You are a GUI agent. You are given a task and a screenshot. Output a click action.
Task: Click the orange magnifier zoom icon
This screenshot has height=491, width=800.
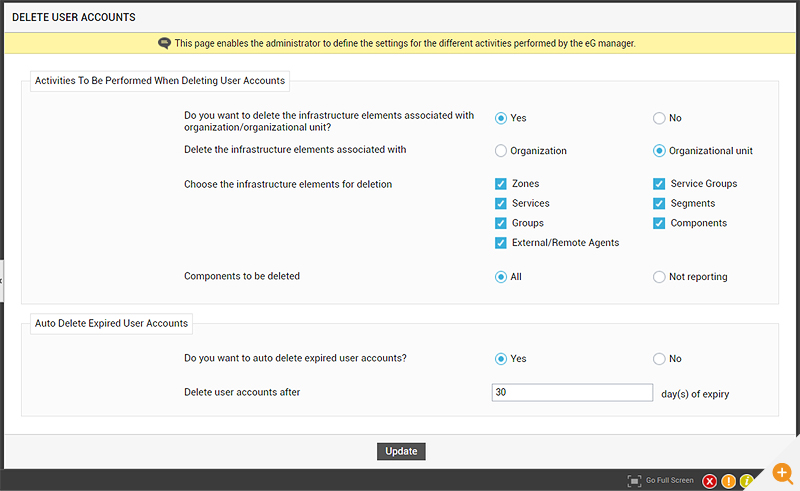click(783, 473)
